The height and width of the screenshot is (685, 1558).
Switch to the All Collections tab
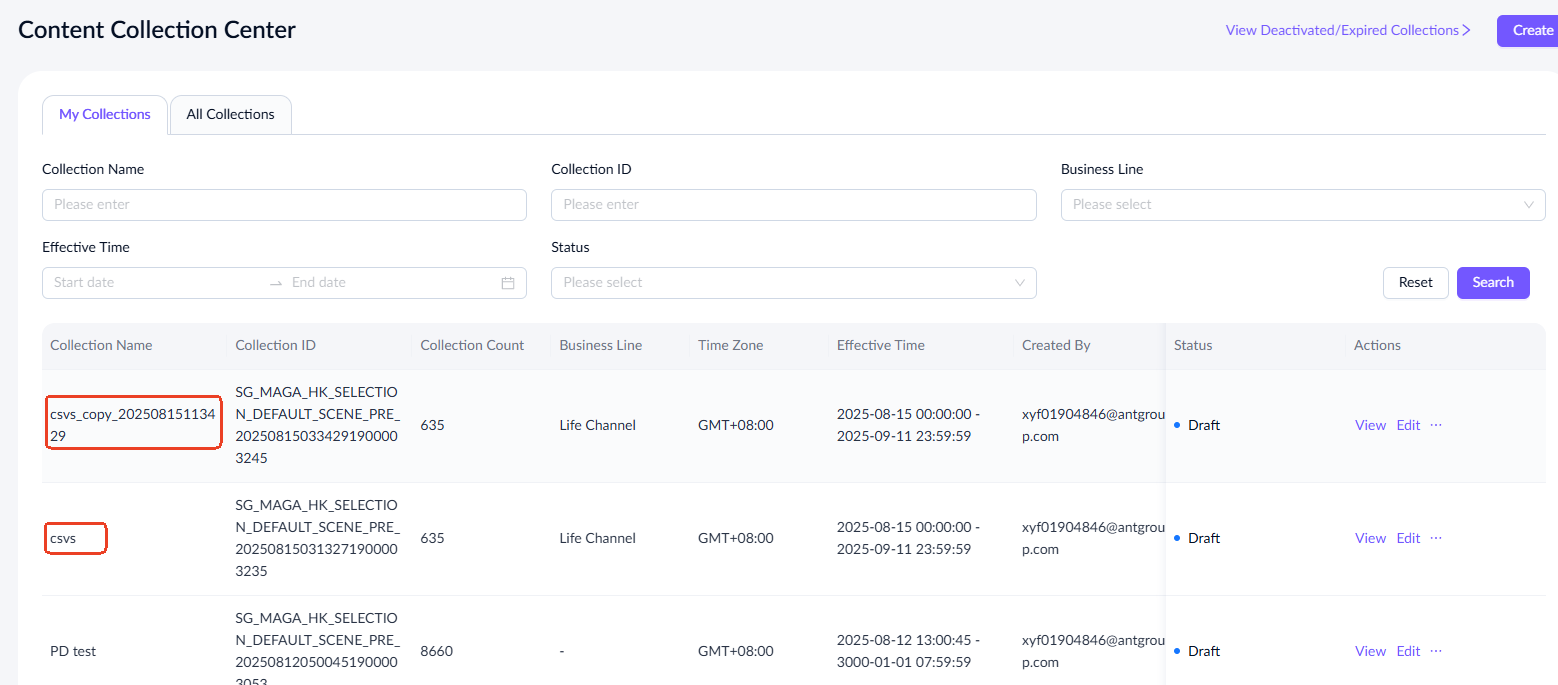(x=230, y=115)
